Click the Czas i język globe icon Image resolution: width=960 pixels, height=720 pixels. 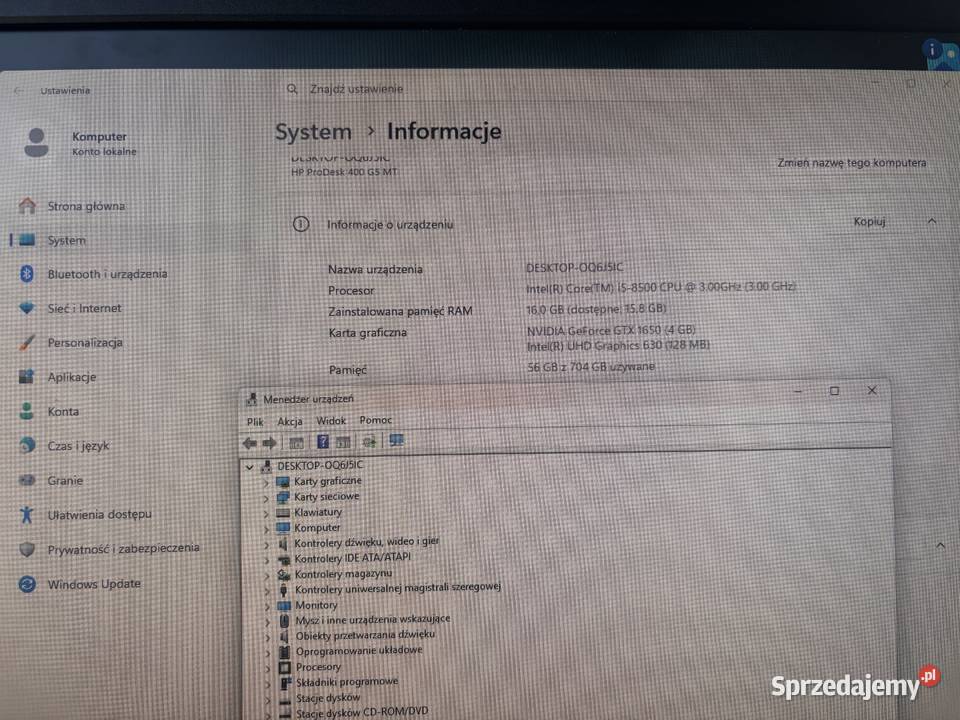tap(26, 445)
